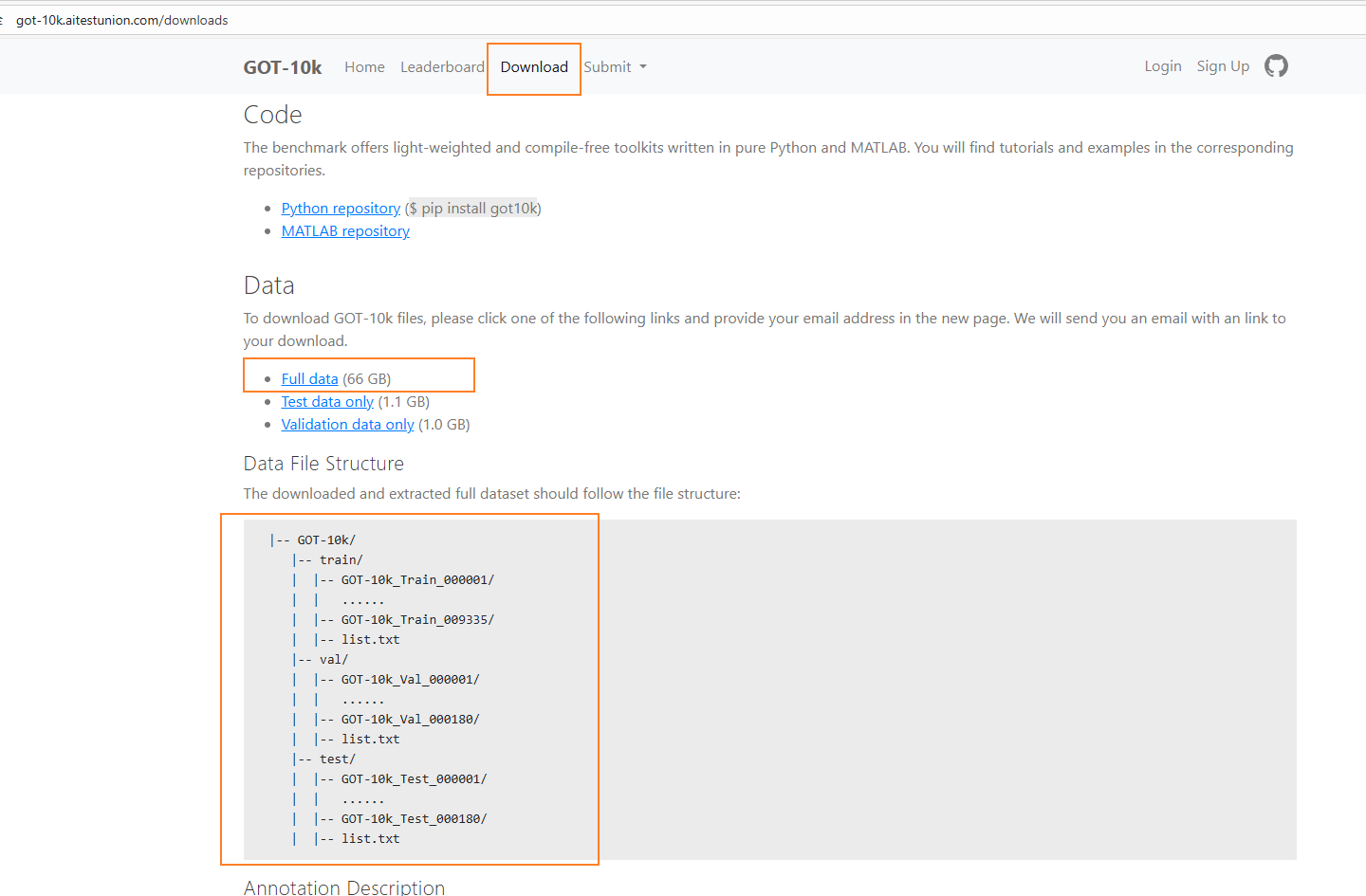Click the GOT-10k brand logo
The image size is (1366, 896).
tap(283, 67)
